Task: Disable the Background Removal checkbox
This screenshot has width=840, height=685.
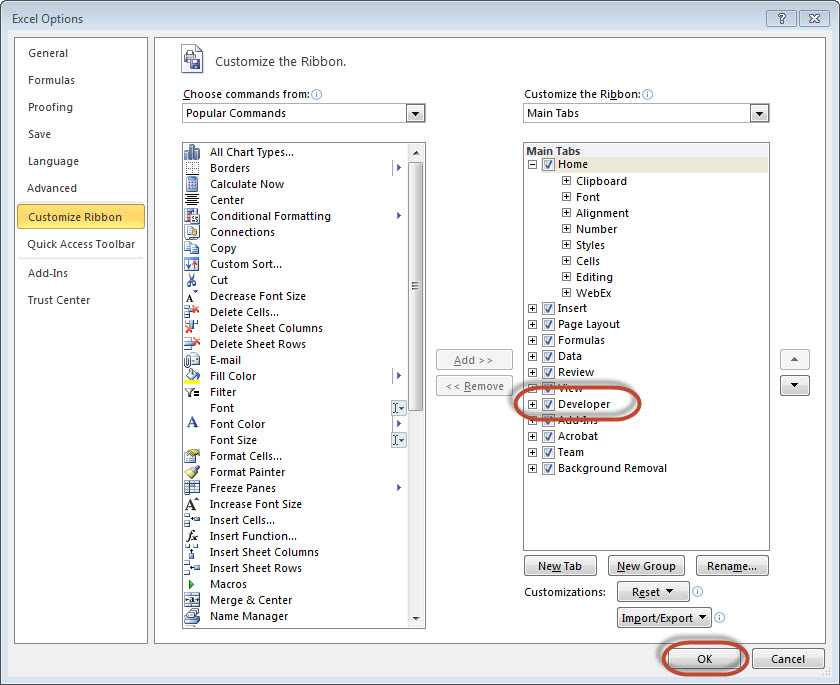Action: tap(548, 468)
